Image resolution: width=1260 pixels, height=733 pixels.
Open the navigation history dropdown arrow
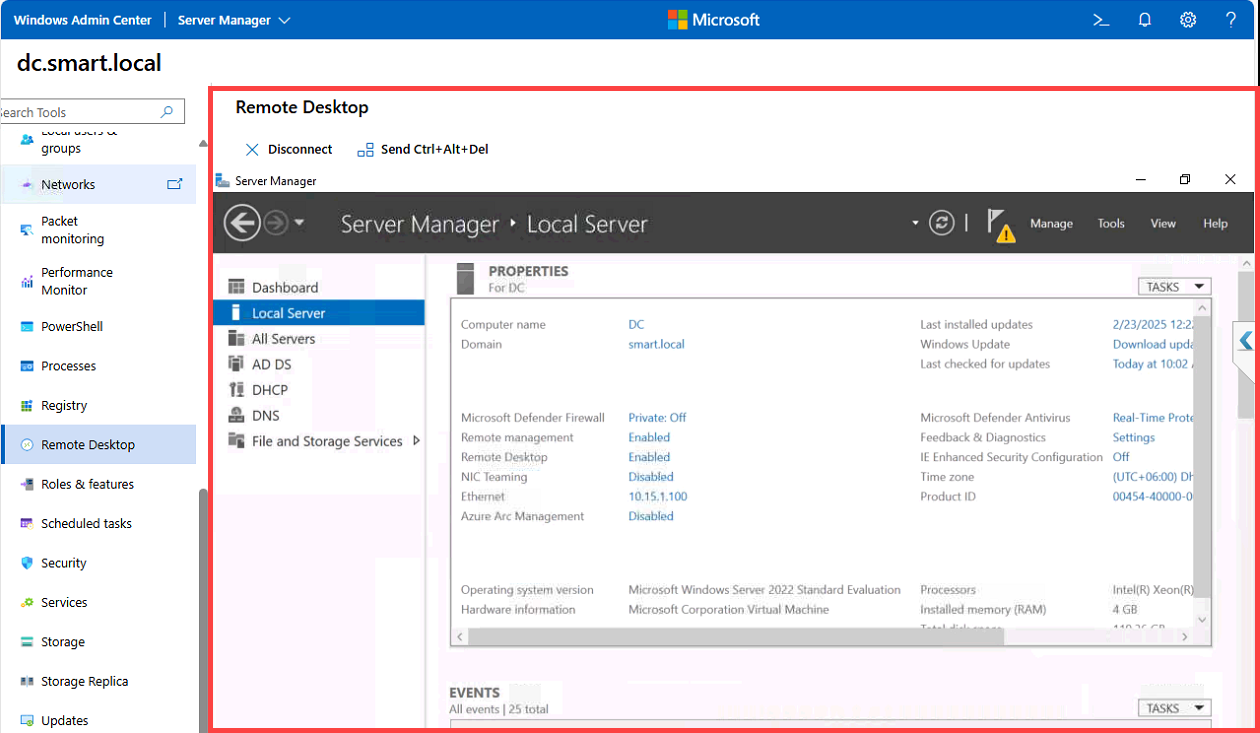pyautogui.click(x=299, y=223)
